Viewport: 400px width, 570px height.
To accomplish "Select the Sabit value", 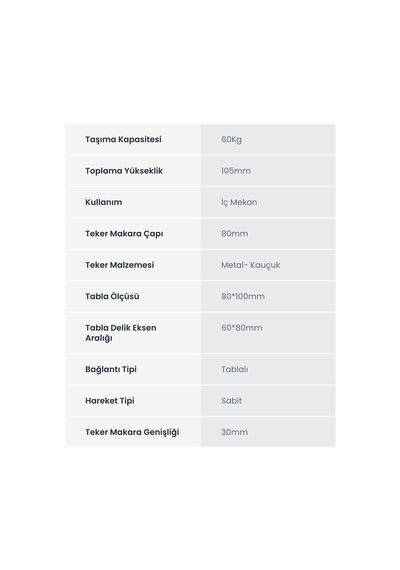I will pyautogui.click(x=231, y=401).
